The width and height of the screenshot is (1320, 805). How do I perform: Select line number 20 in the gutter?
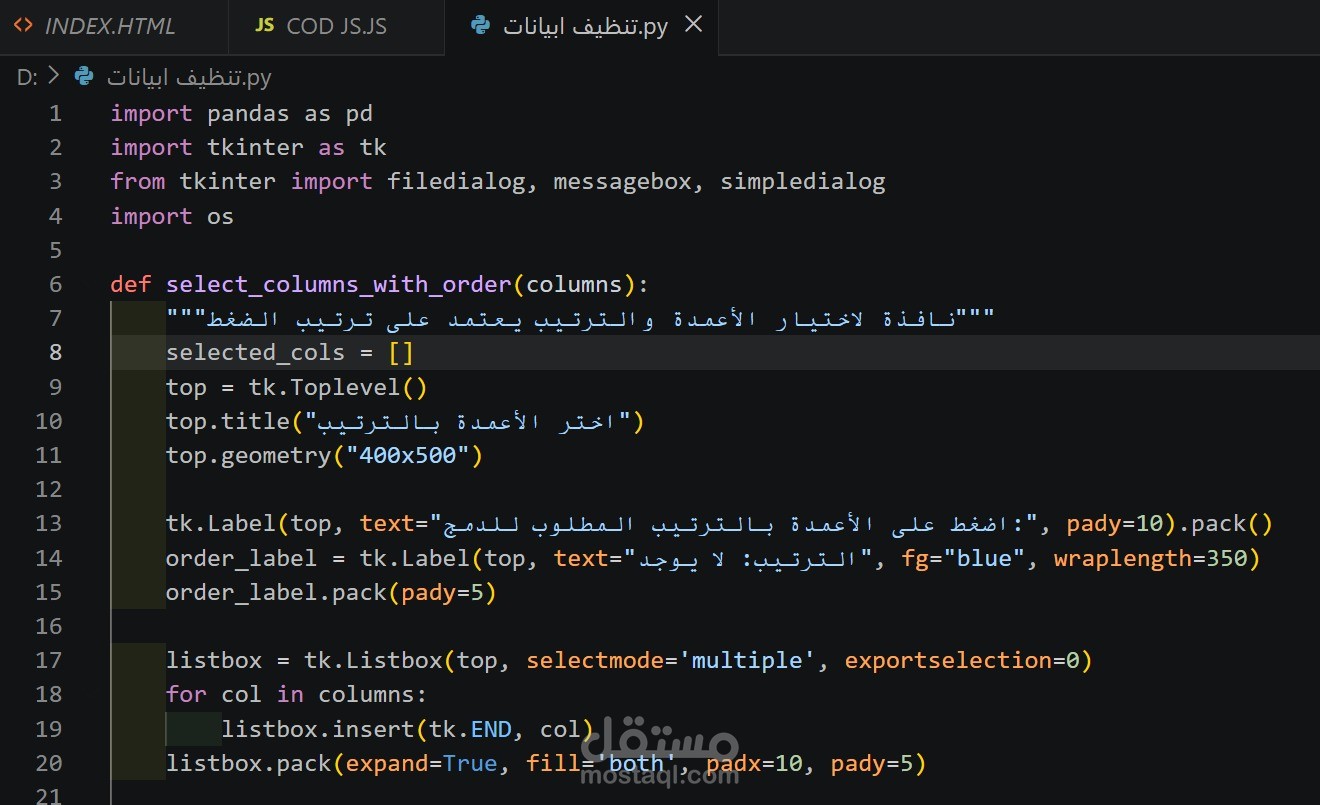tap(49, 763)
